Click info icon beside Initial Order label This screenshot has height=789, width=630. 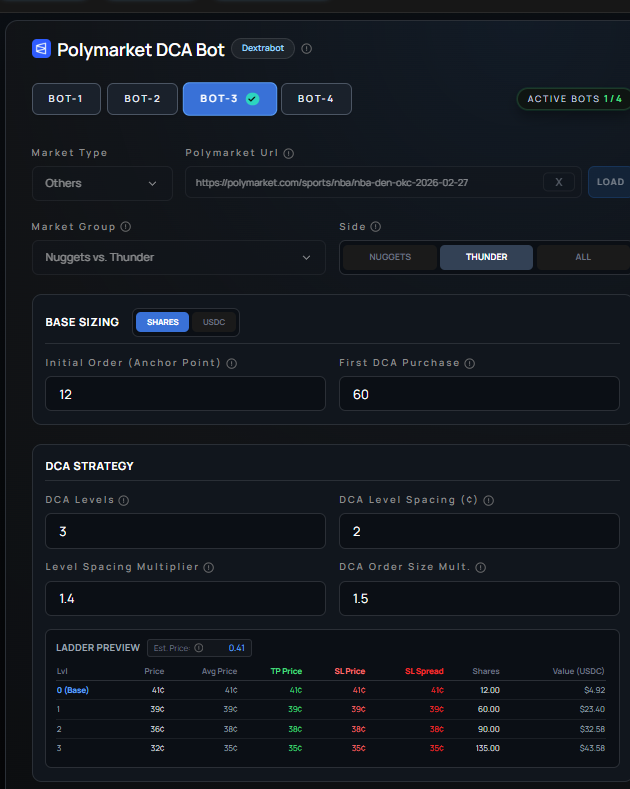tap(231, 363)
